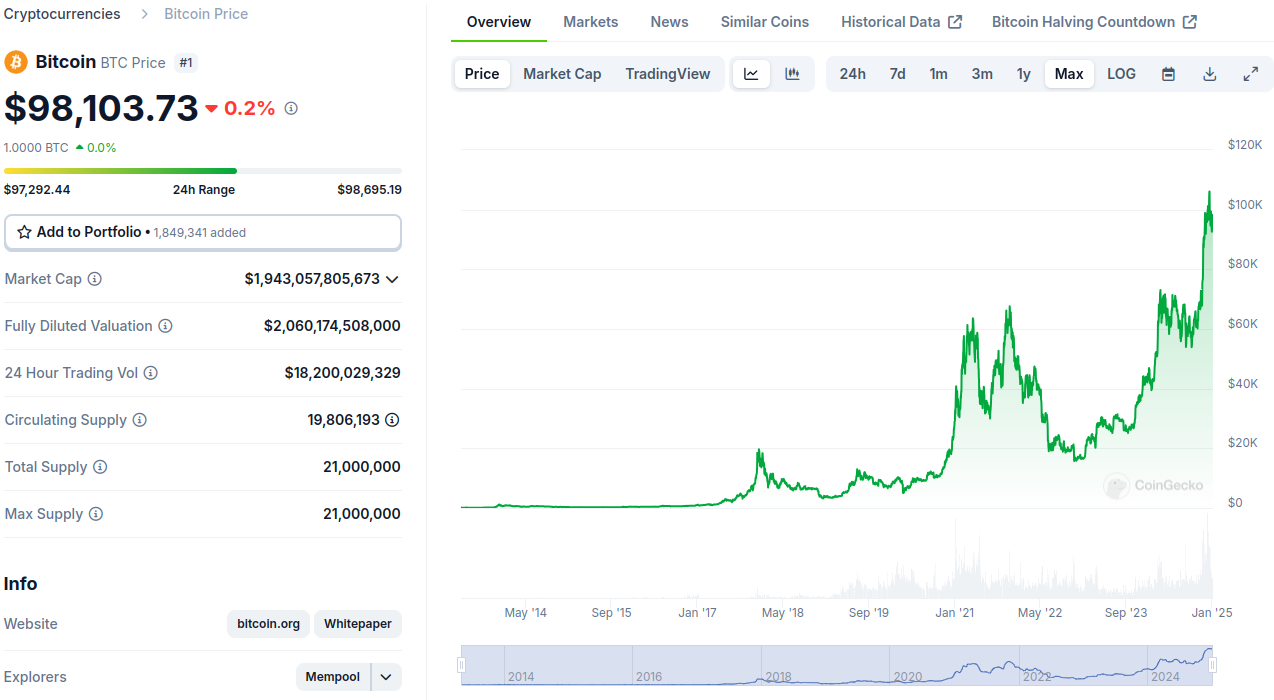Open the calendar date picker above the chart
Viewport: 1274px width, 700px height.
[x=1168, y=73]
